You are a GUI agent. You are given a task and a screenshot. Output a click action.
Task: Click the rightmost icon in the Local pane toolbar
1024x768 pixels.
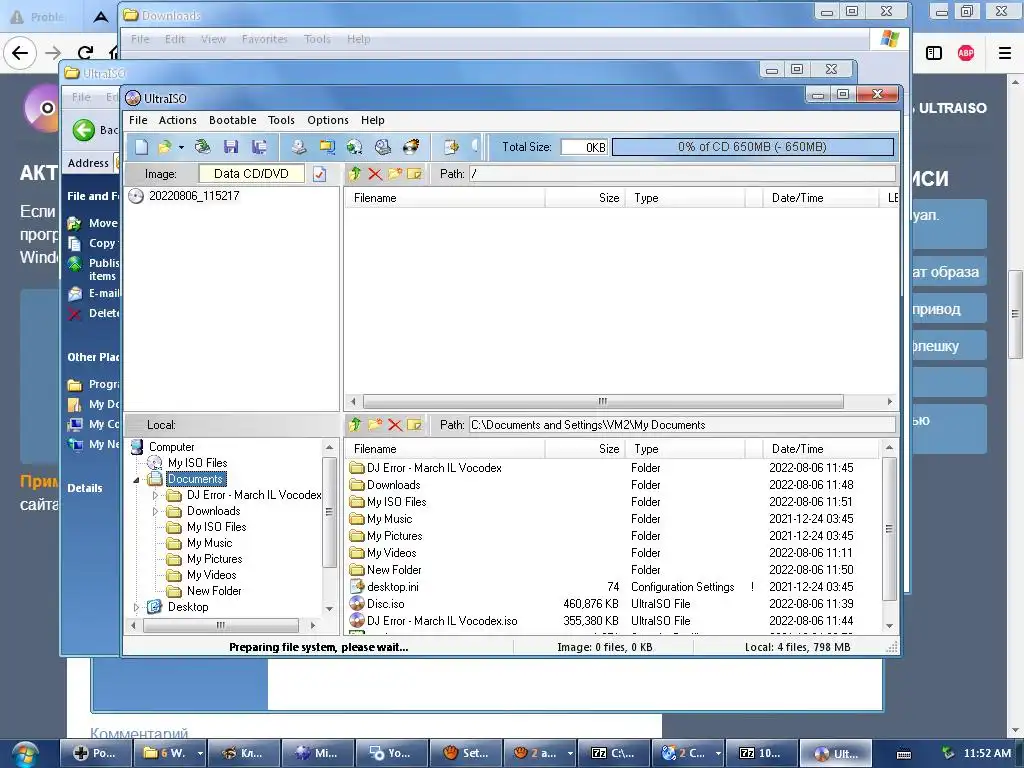(415, 424)
